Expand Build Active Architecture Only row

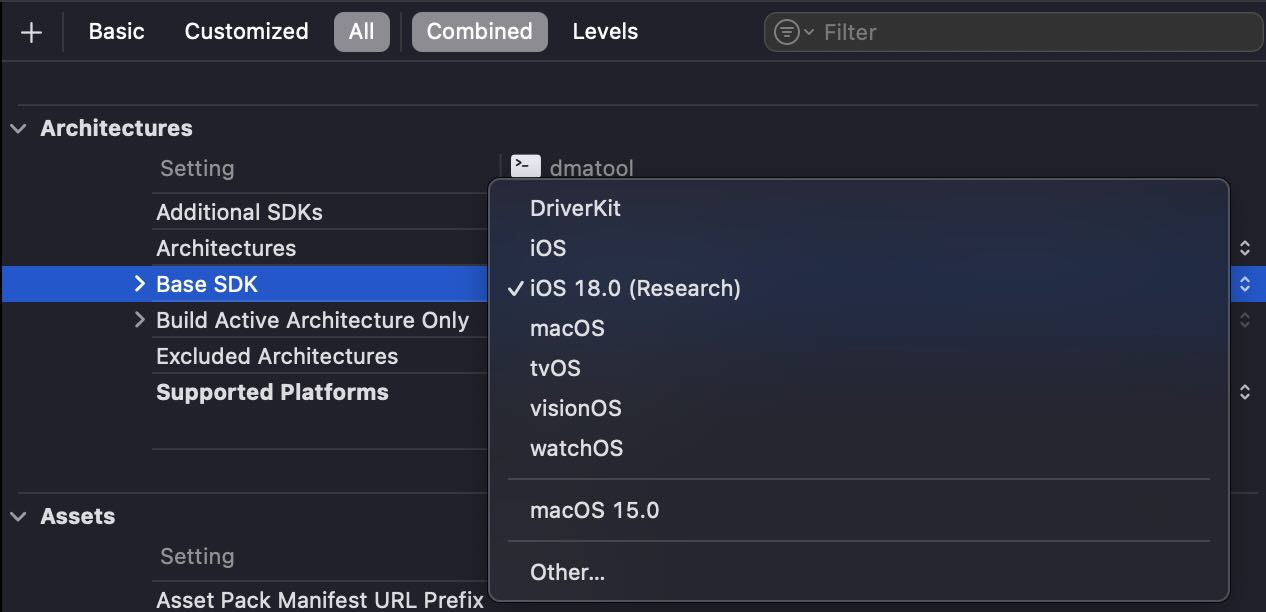pyautogui.click(x=139, y=320)
